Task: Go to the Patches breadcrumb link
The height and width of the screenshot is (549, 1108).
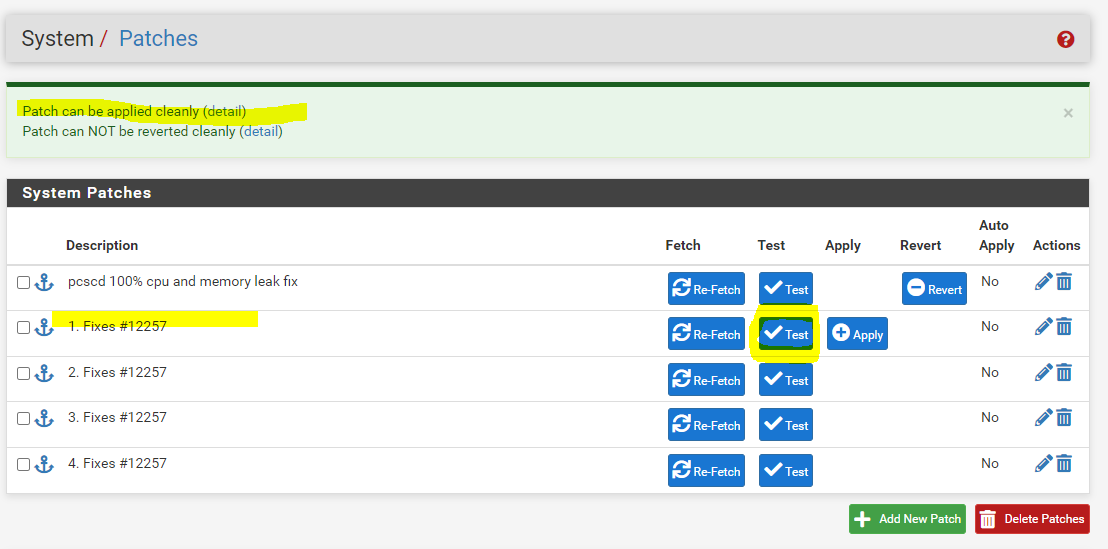Action: (x=158, y=39)
